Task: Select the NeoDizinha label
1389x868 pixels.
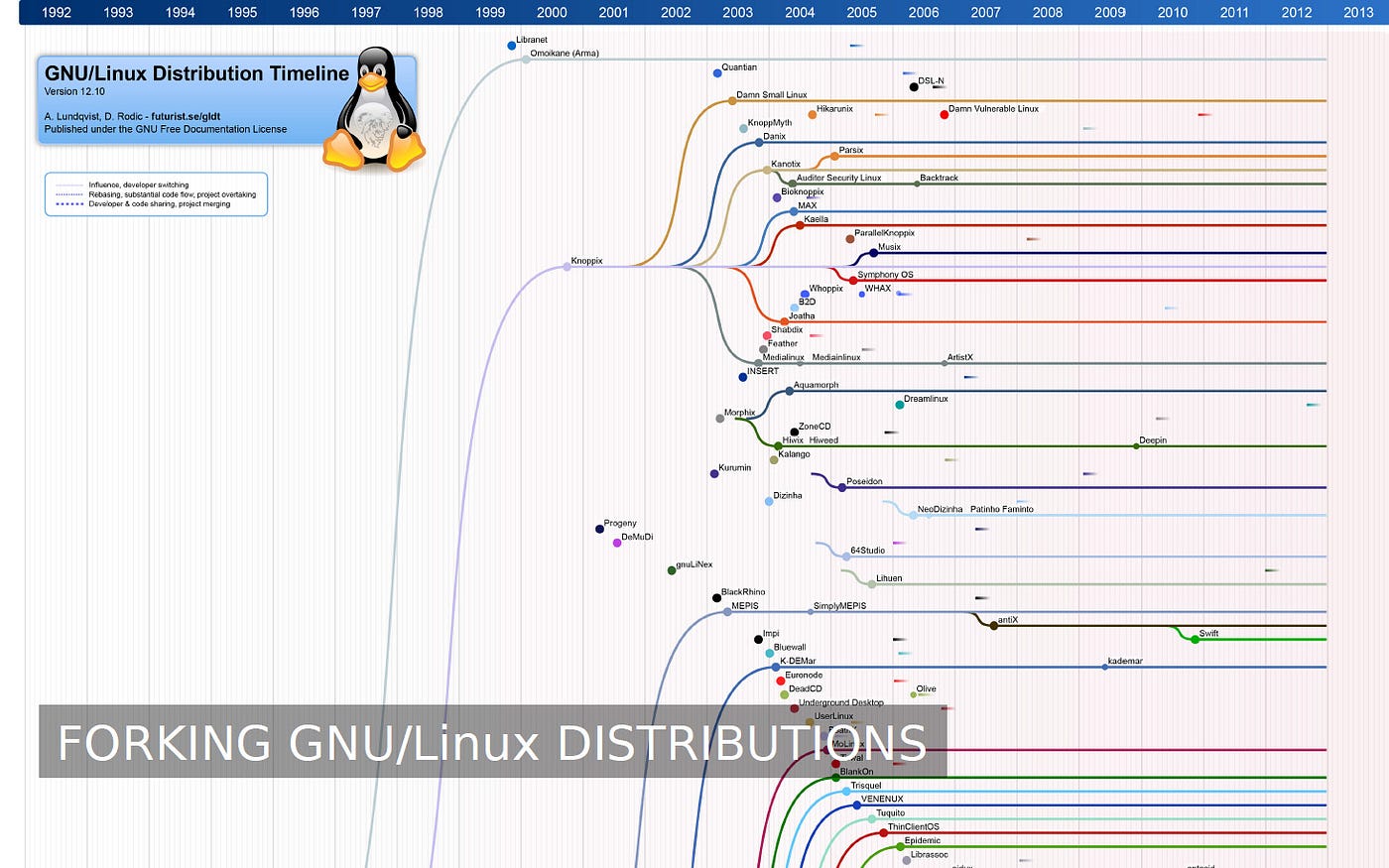Action: pos(940,510)
